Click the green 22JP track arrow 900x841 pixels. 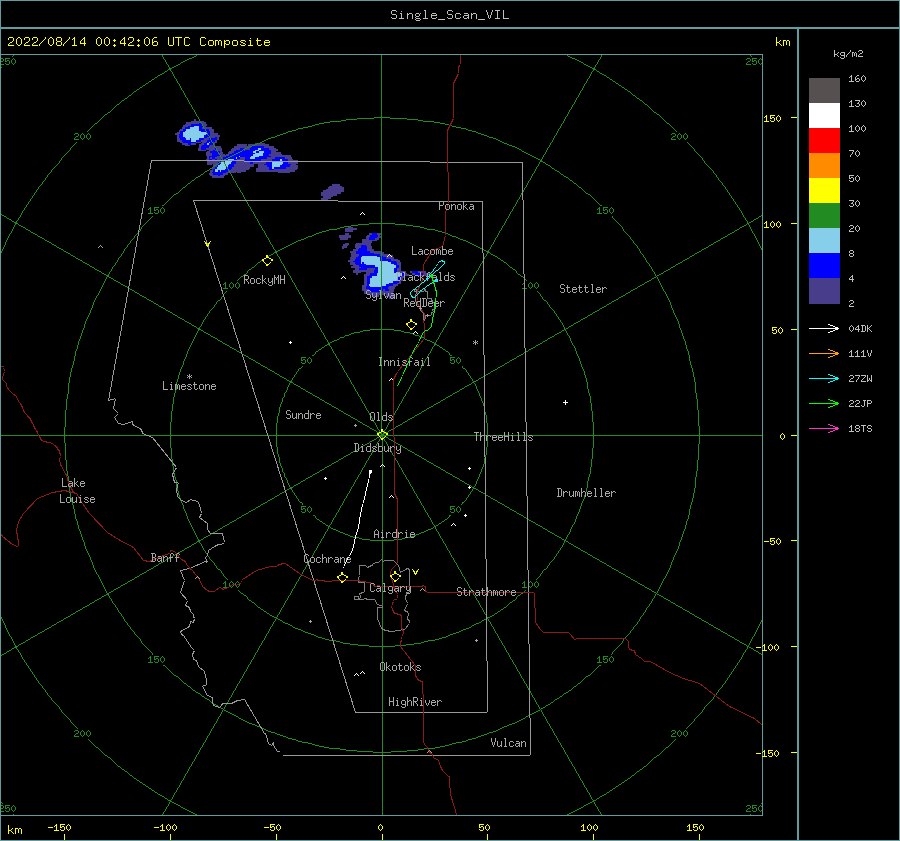pos(824,404)
